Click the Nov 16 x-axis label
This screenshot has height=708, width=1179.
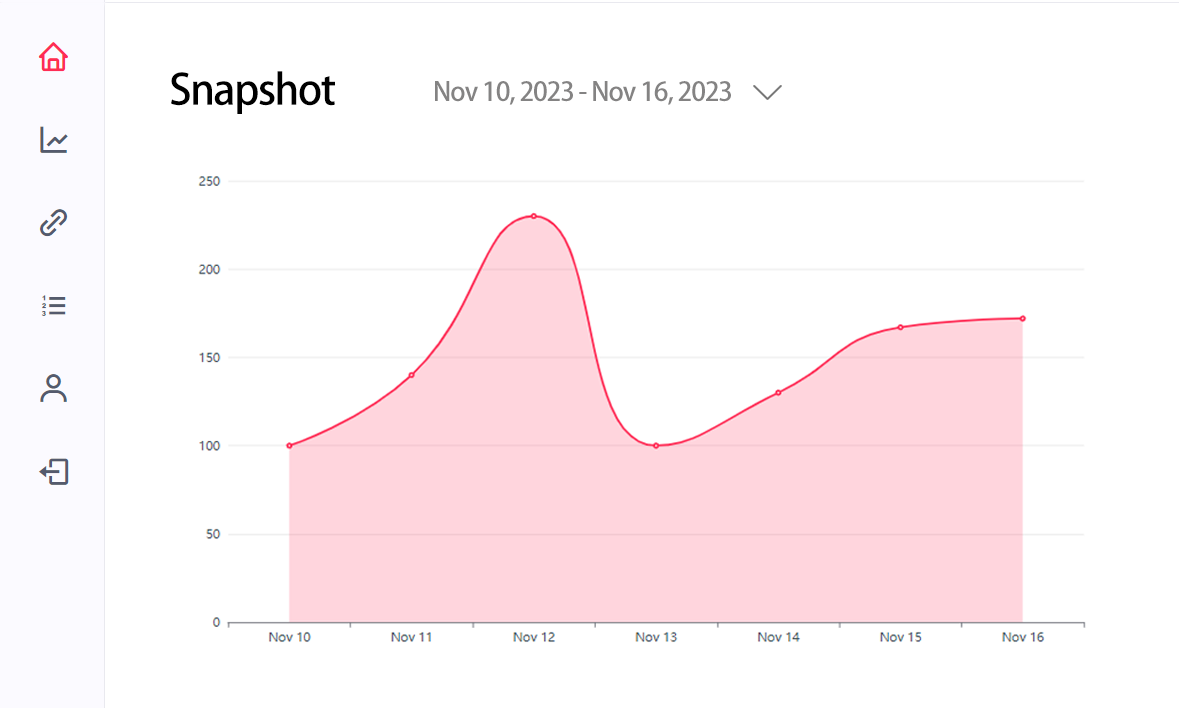[1022, 637]
